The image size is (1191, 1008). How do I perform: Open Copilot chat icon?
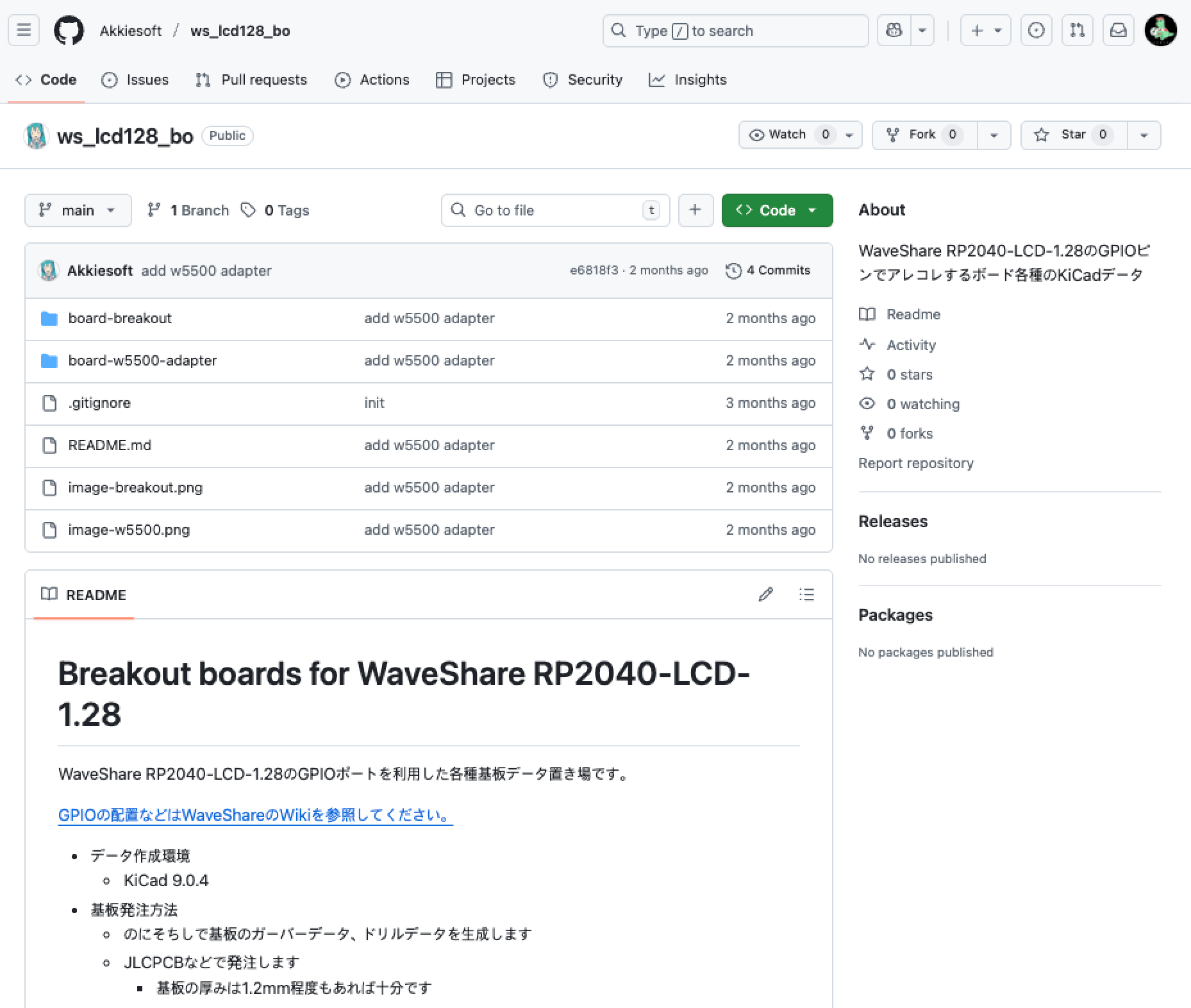click(894, 31)
